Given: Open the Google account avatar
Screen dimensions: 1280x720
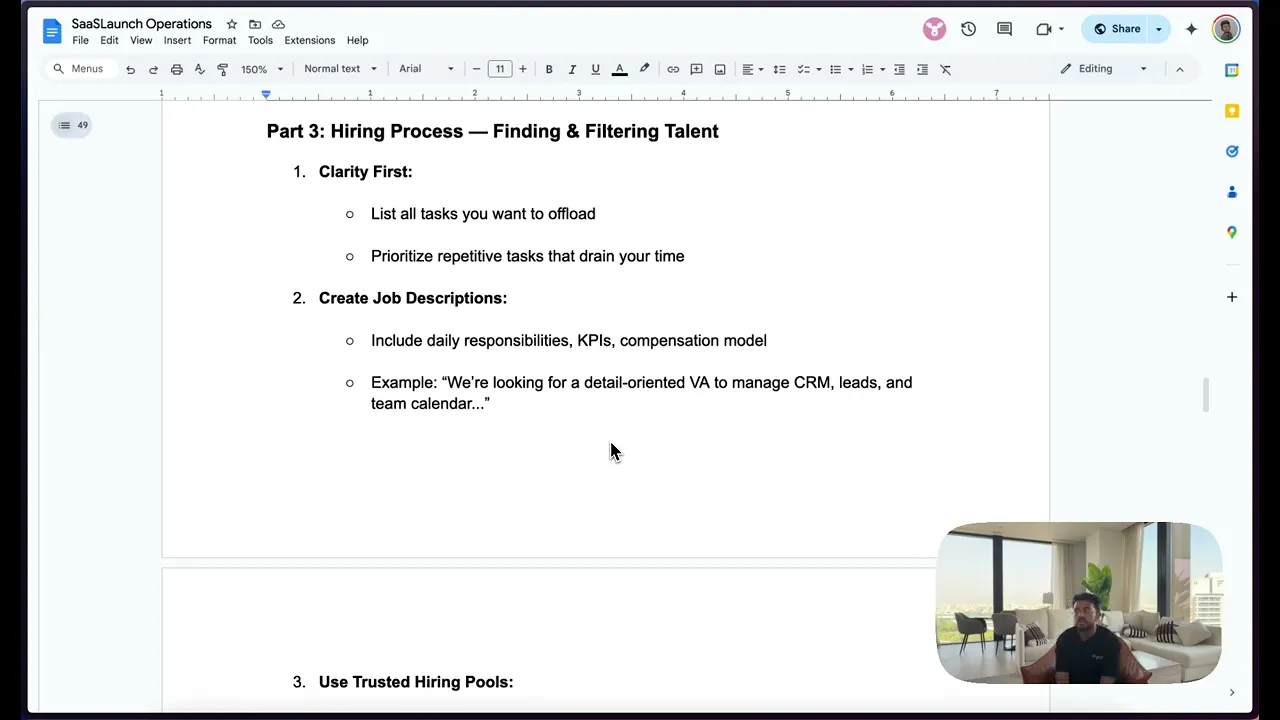Looking at the screenshot, I should click(x=1226, y=29).
